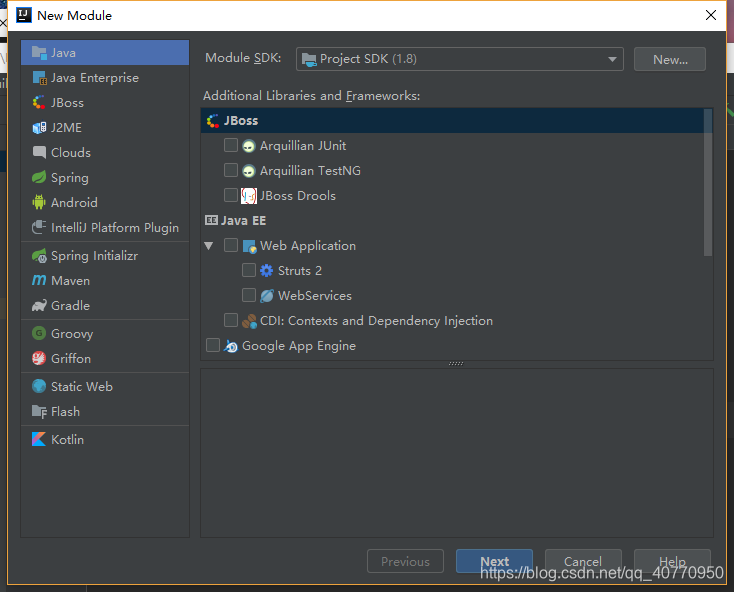This screenshot has height=592, width=734.
Task: Click the Next button
Action: 494,561
